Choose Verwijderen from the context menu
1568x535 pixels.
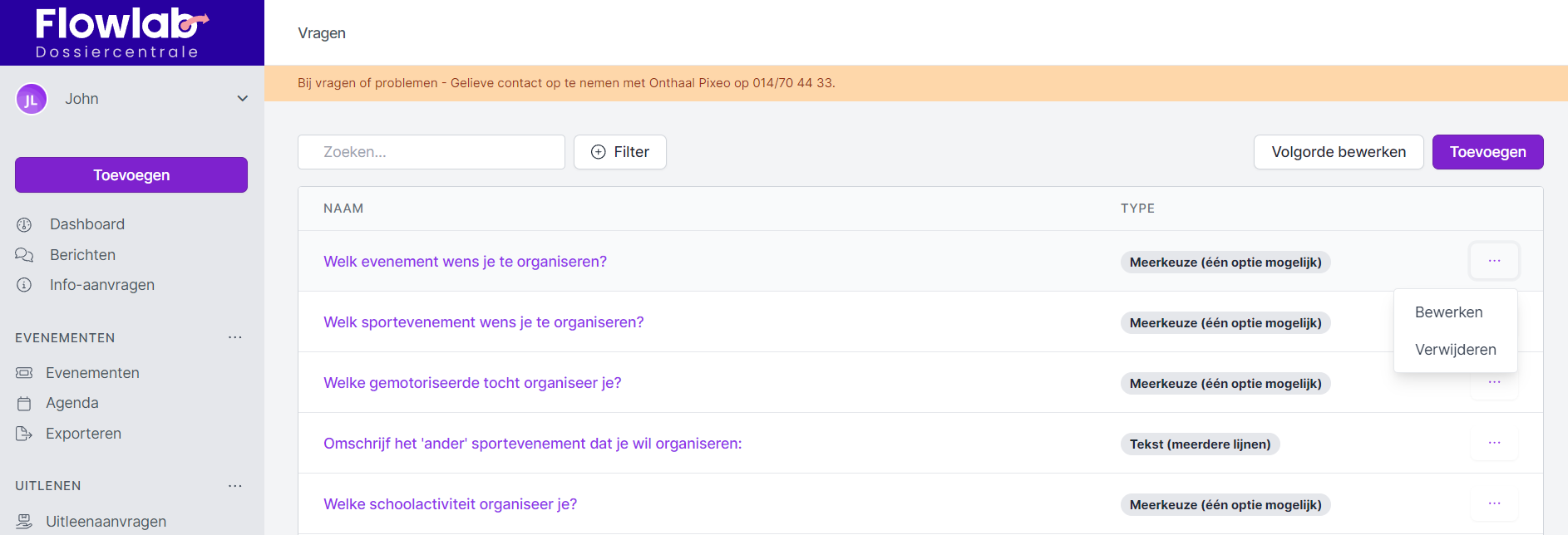click(x=1455, y=350)
